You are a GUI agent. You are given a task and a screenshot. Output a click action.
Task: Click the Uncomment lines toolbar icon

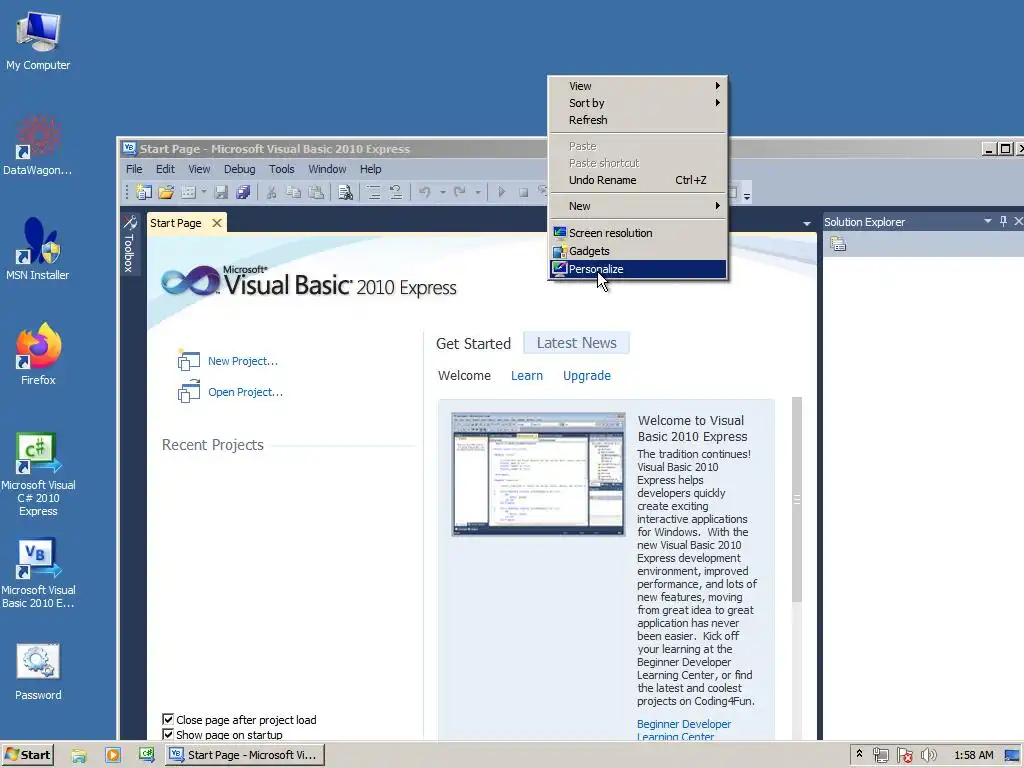coord(396,192)
